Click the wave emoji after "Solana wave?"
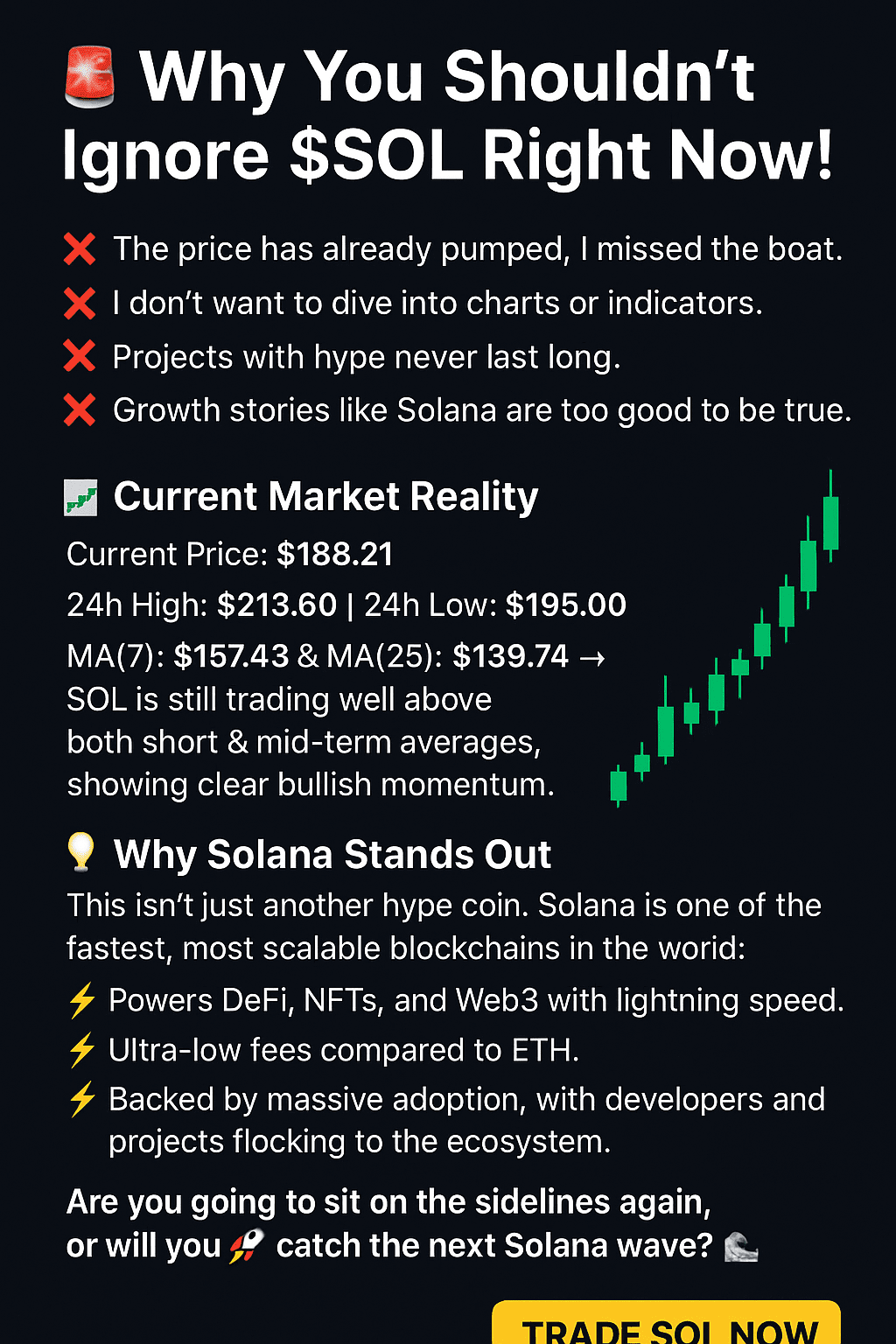The width and height of the screenshot is (896, 1344). coord(741,1247)
